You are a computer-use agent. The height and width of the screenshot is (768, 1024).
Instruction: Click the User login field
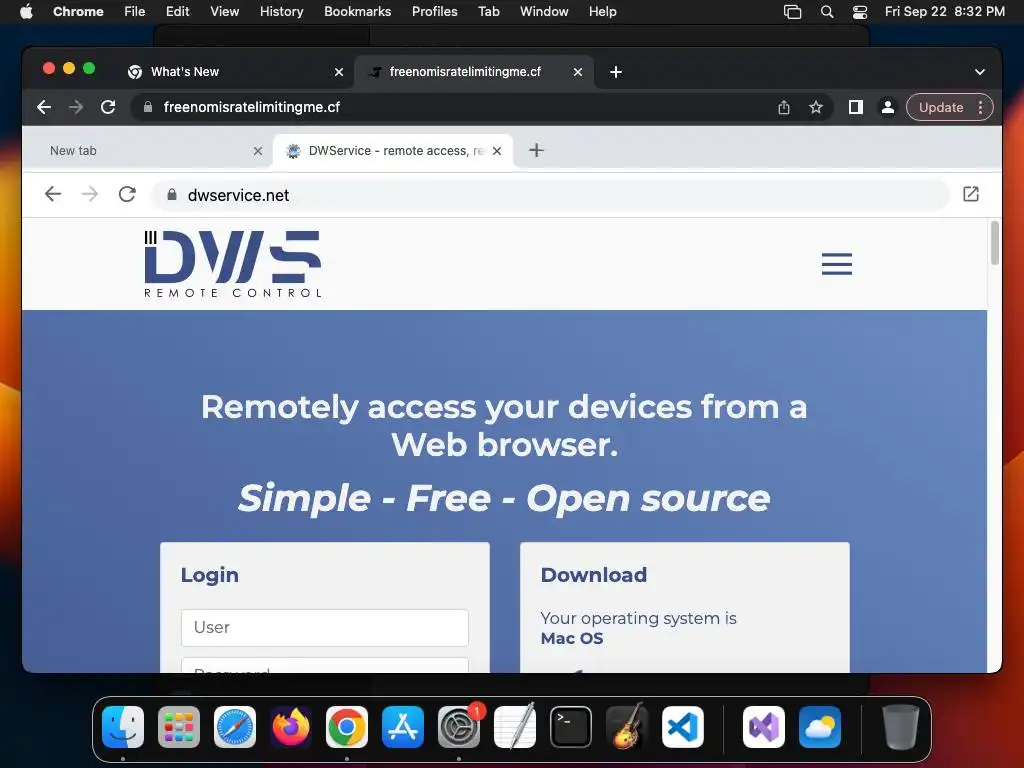[325, 628]
